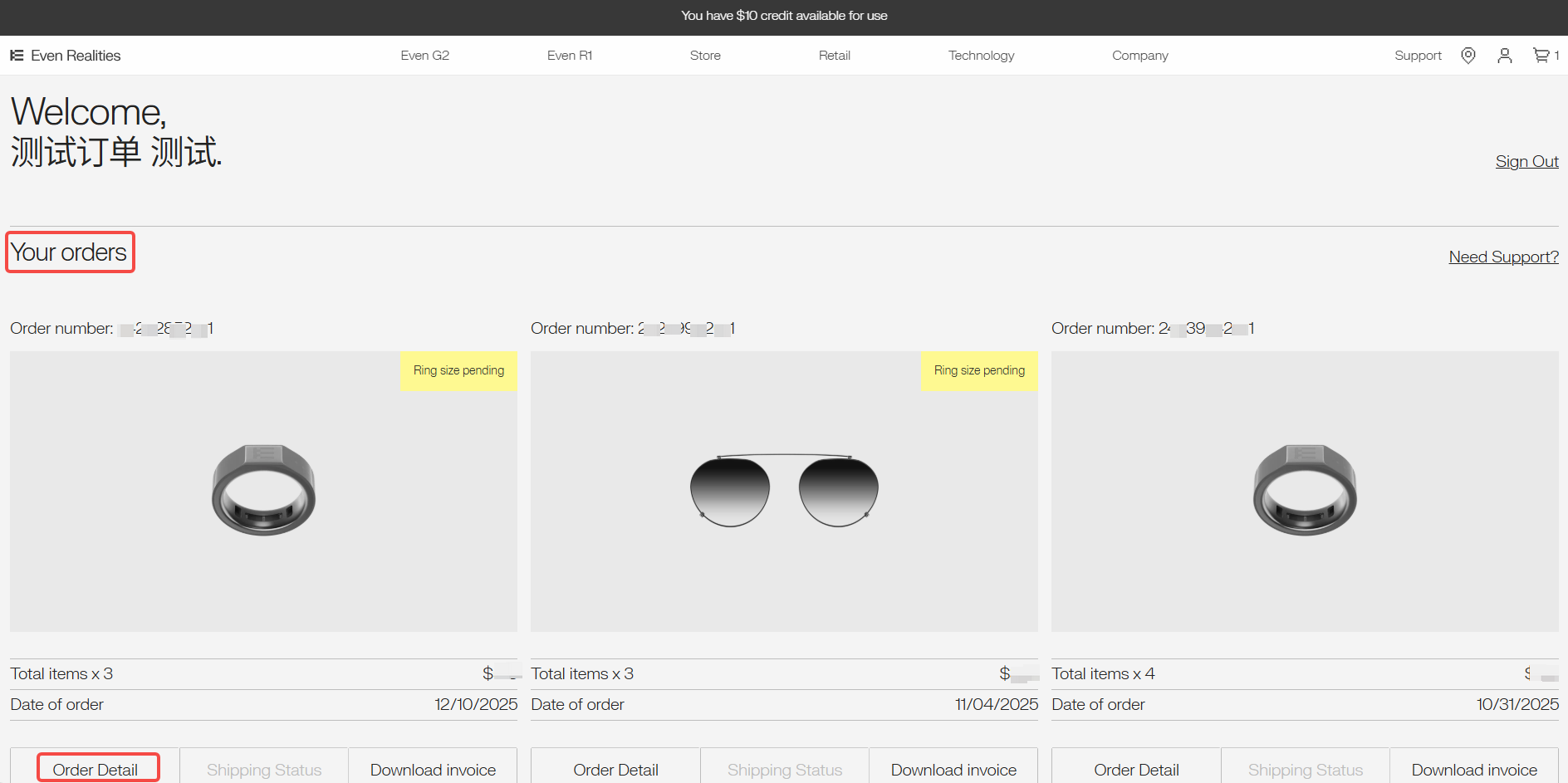Open the shopping cart icon
This screenshot has width=1568, height=783.
[x=1546, y=56]
